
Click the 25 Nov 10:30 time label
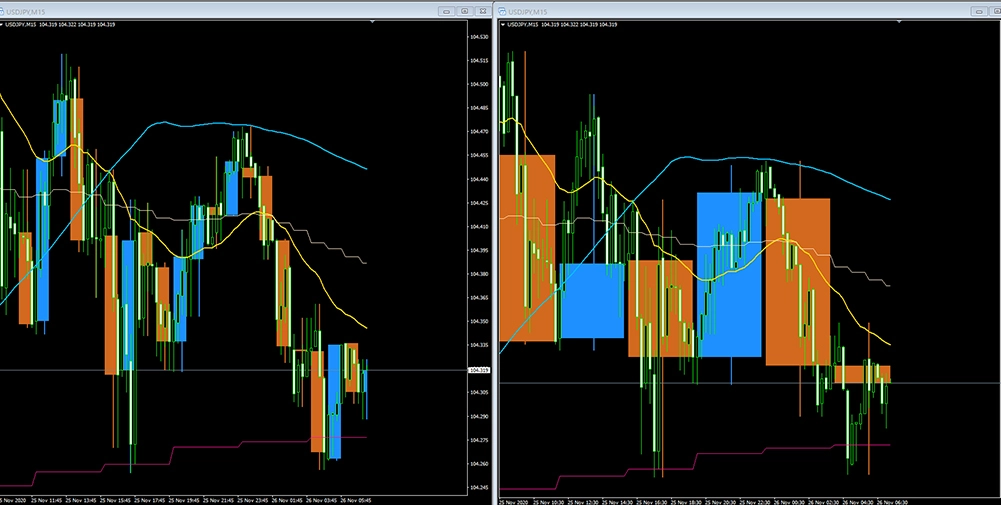(549, 502)
